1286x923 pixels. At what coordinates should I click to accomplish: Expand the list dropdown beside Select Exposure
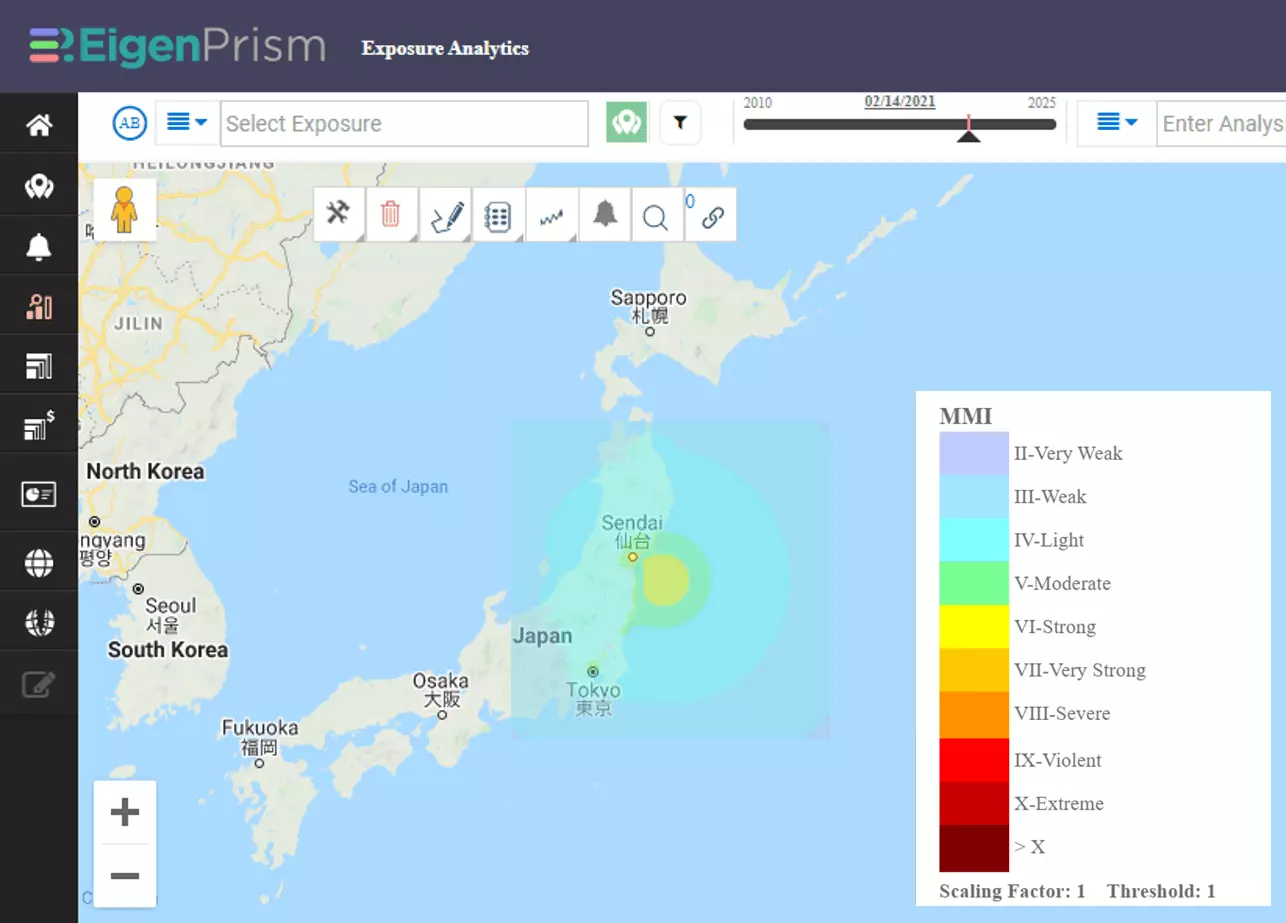(x=186, y=122)
